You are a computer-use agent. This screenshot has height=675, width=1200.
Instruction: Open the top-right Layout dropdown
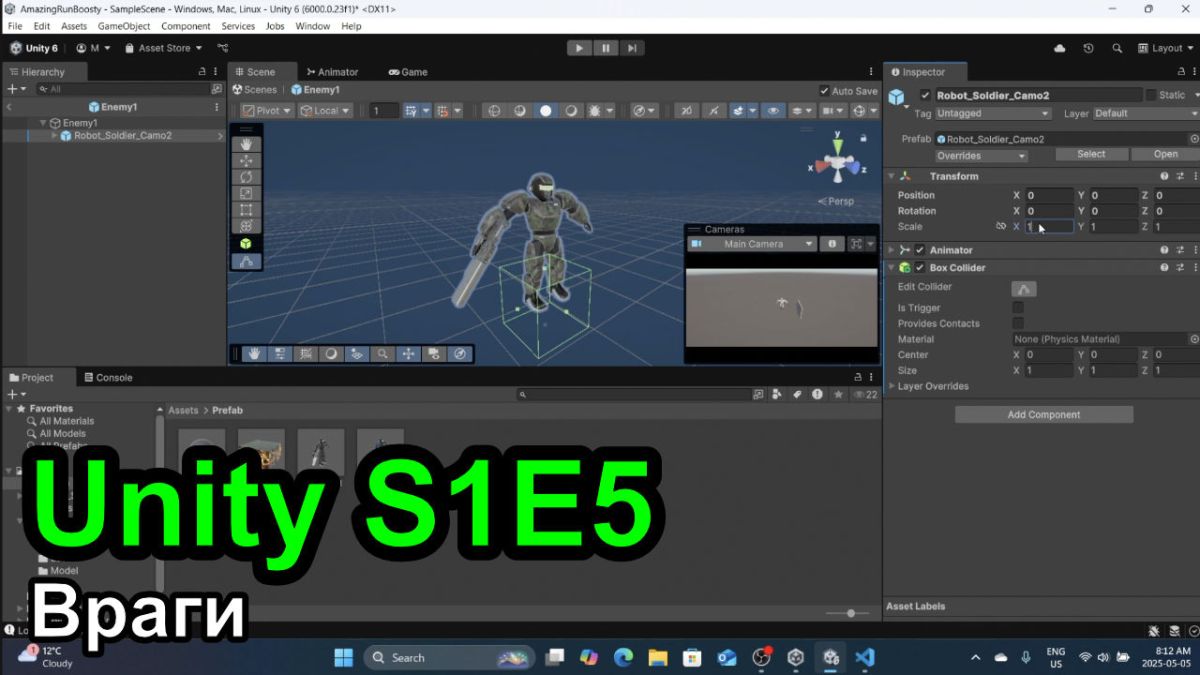1166,48
